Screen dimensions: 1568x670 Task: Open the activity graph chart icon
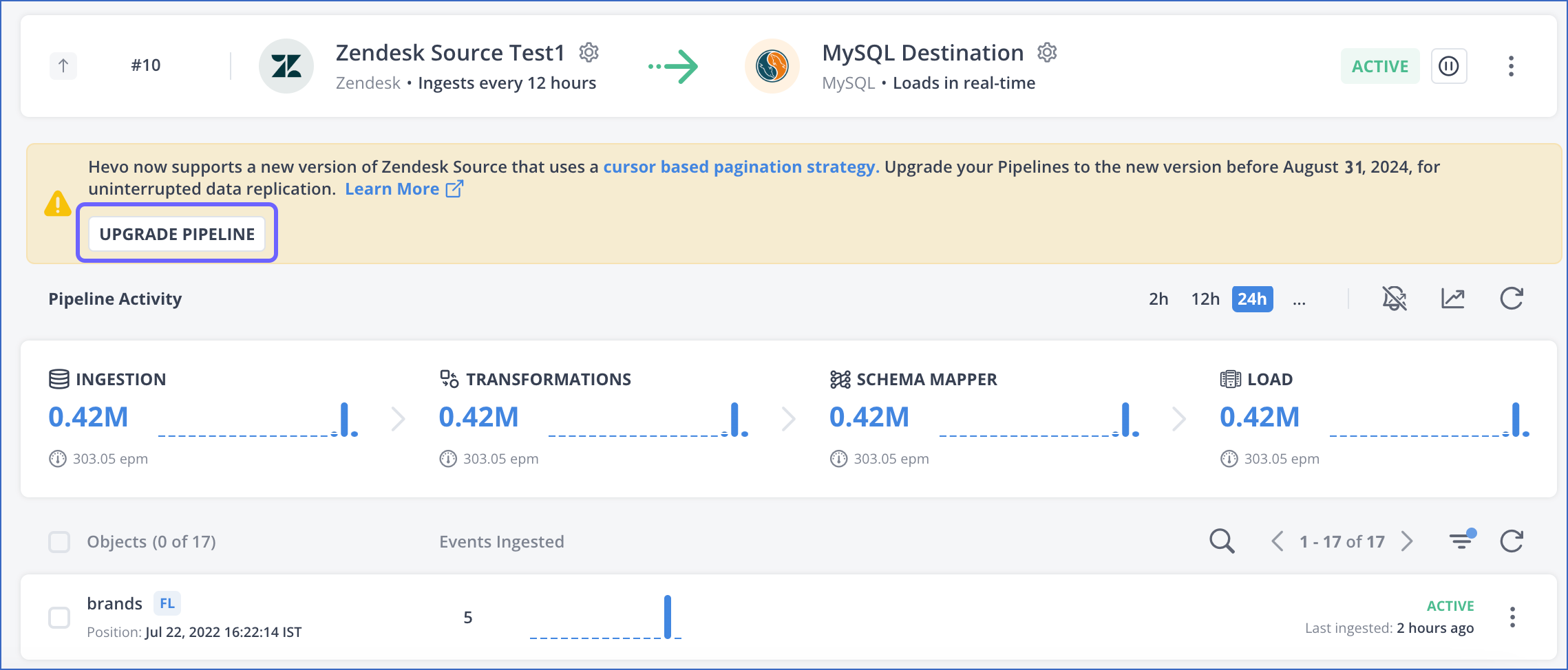pos(1453,299)
